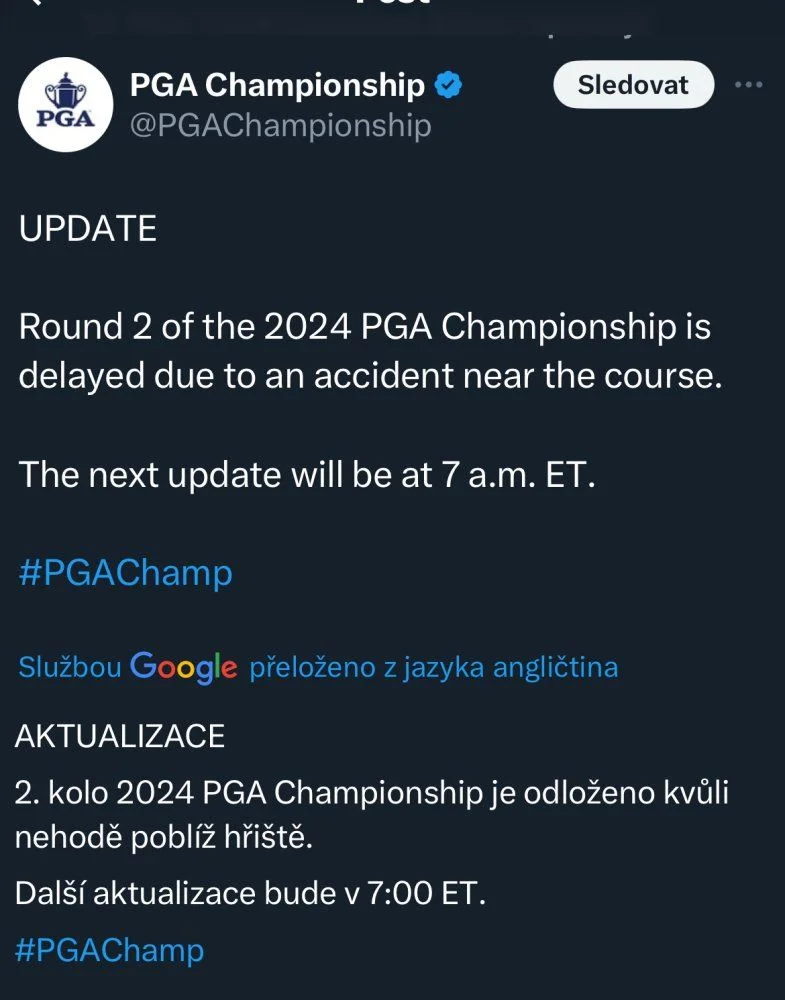This screenshot has width=785, height=1000.
Task: Tap the 'Službou' translation attribution word
Action: pyautogui.click(x=70, y=667)
